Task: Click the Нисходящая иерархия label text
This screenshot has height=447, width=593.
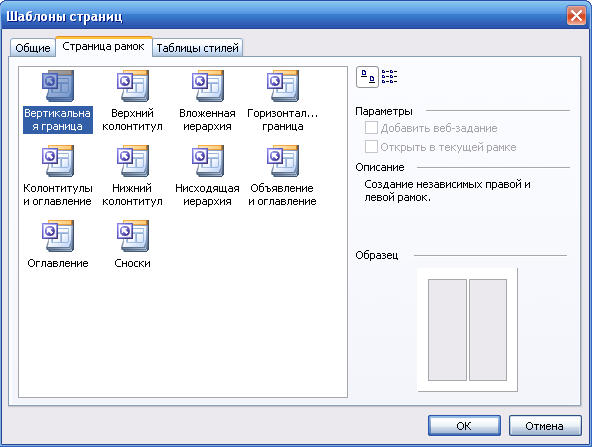Action: (x=208, y=194)
